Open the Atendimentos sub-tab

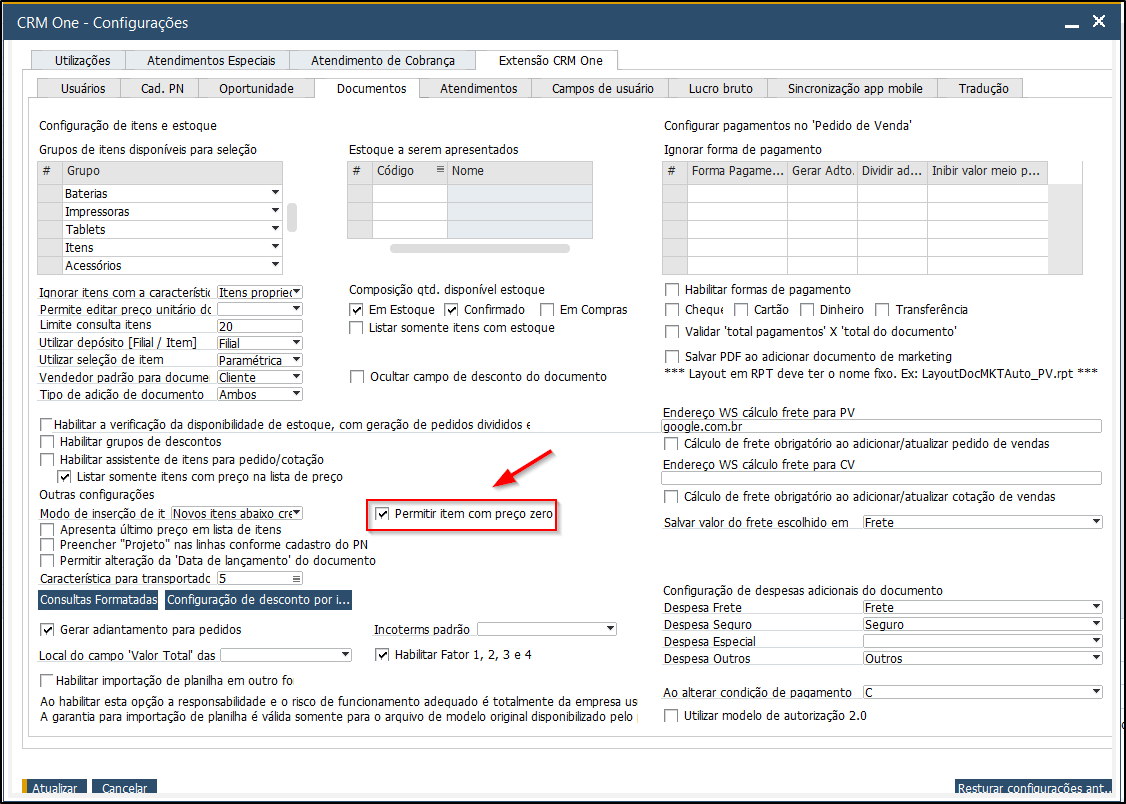tap(478, 88)
